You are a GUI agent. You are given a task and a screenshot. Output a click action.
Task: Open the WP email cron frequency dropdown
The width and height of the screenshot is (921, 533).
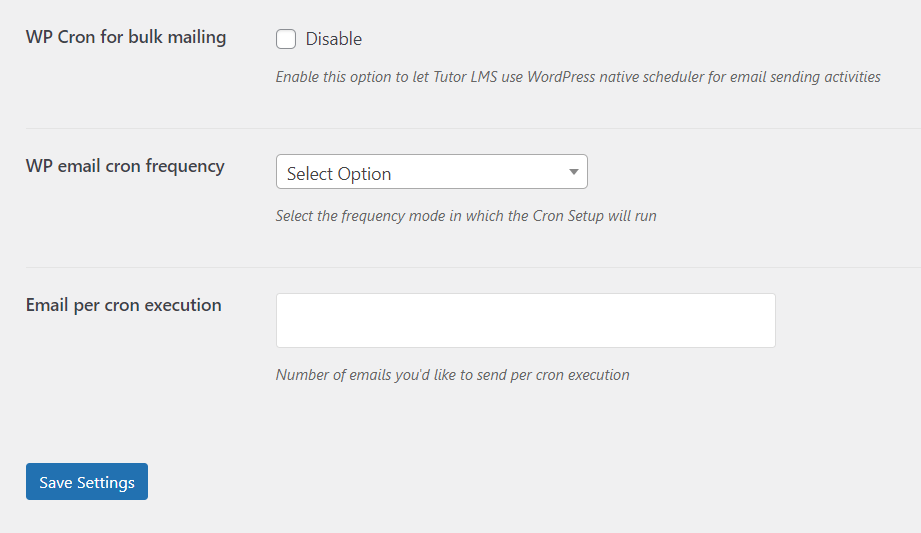pyautogui.click(x=431, y=172)
